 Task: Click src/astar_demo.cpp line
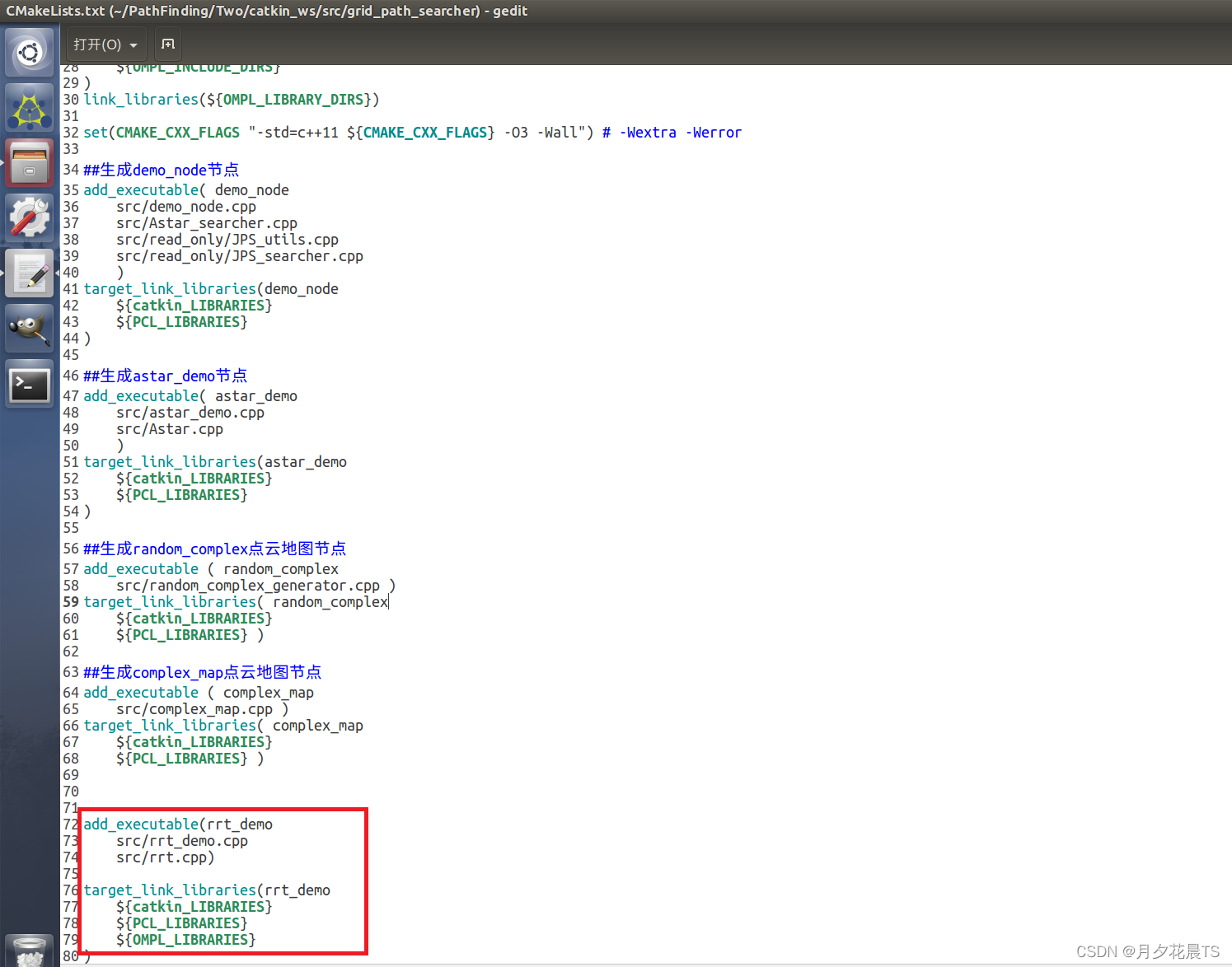[190, 413]
